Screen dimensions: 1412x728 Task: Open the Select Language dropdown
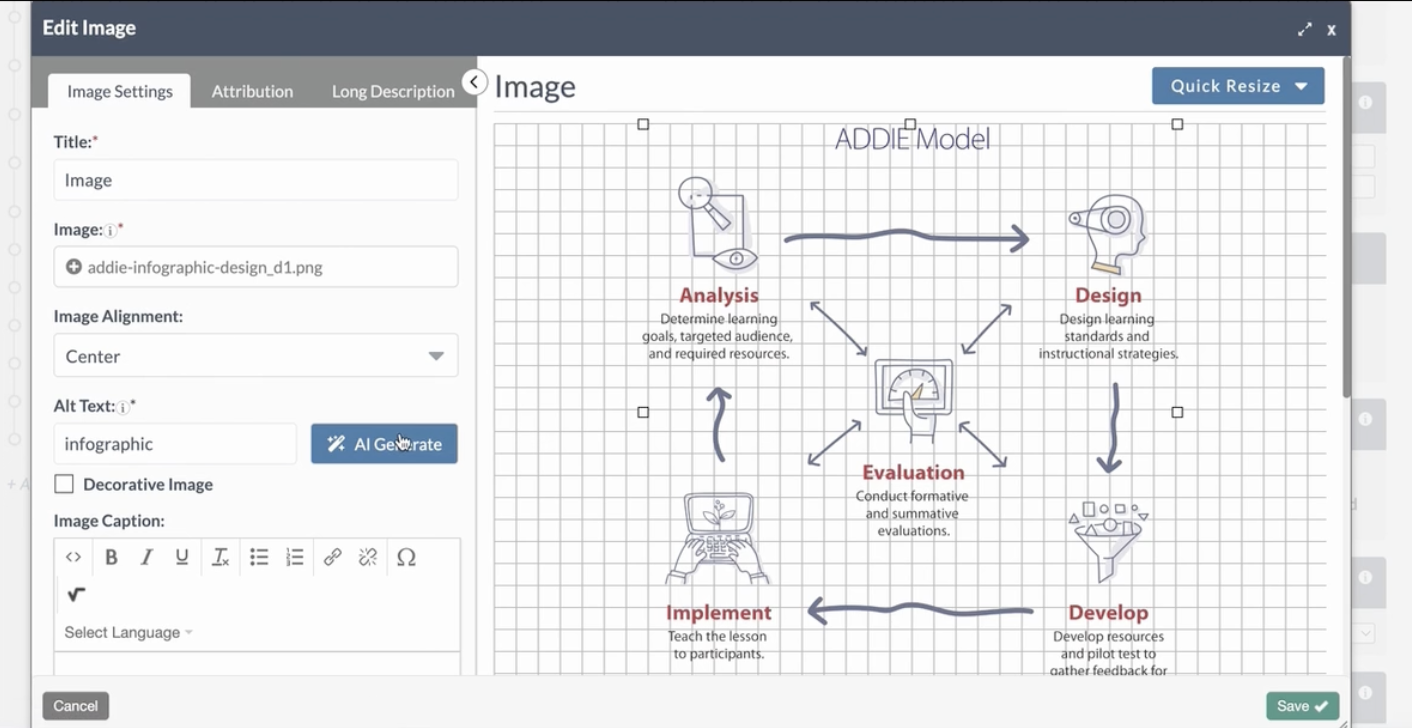coord(128,632)
